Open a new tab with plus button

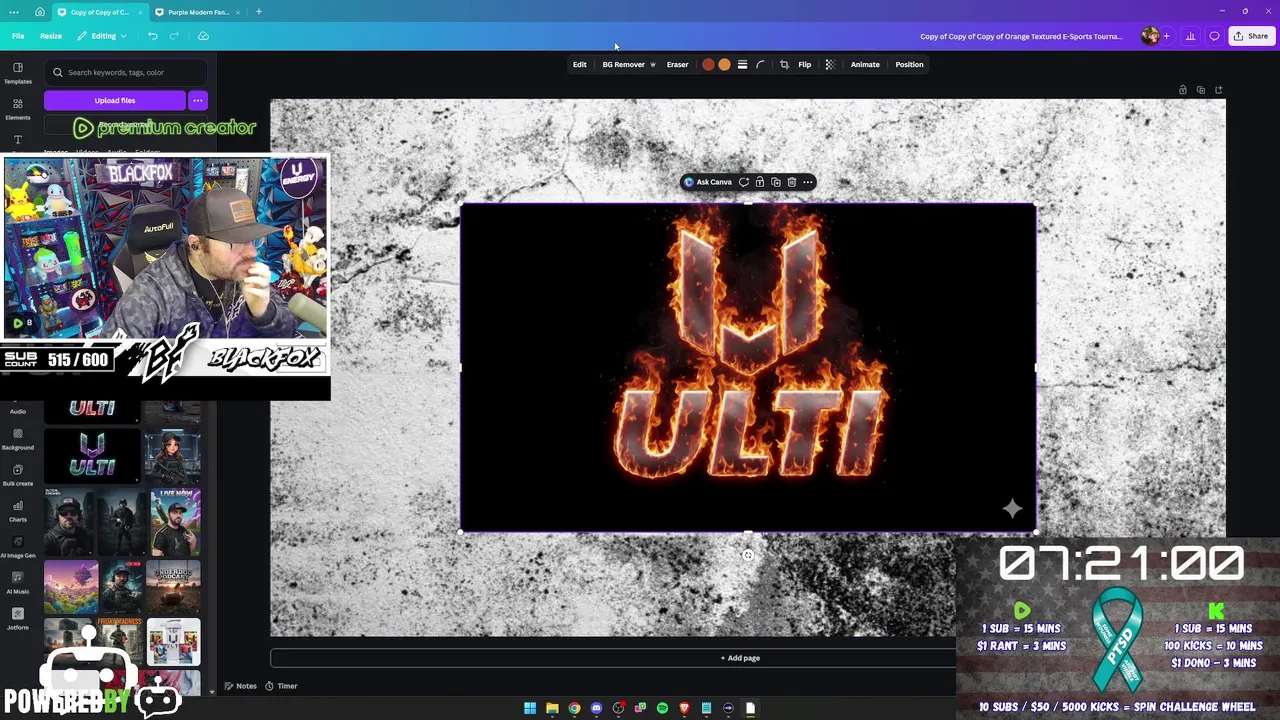pyautogui.click(x=259, y=12)
